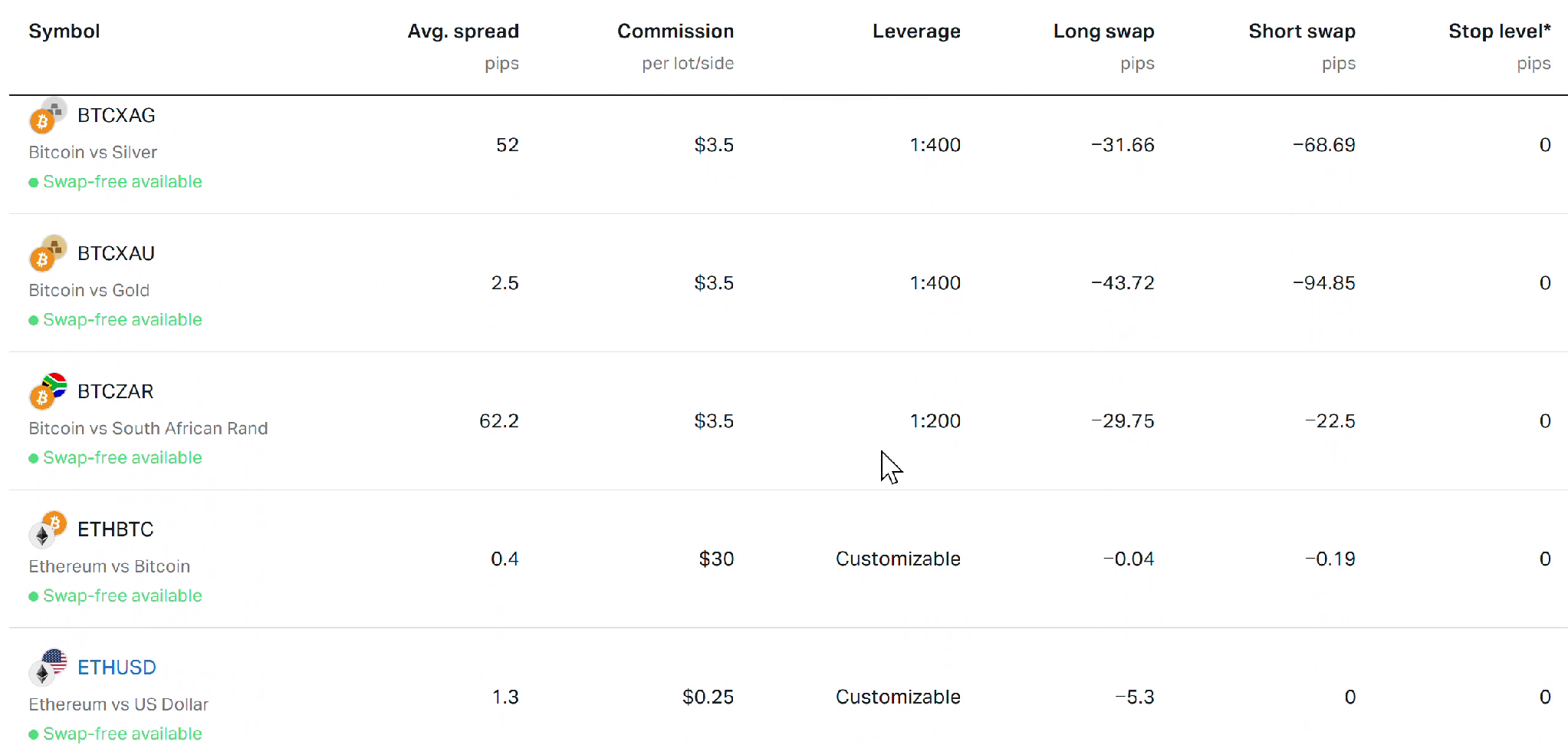The image size is (1568, 745).
Task: Select the ETHBTC symbol name
Action: [x=116, y=529]
